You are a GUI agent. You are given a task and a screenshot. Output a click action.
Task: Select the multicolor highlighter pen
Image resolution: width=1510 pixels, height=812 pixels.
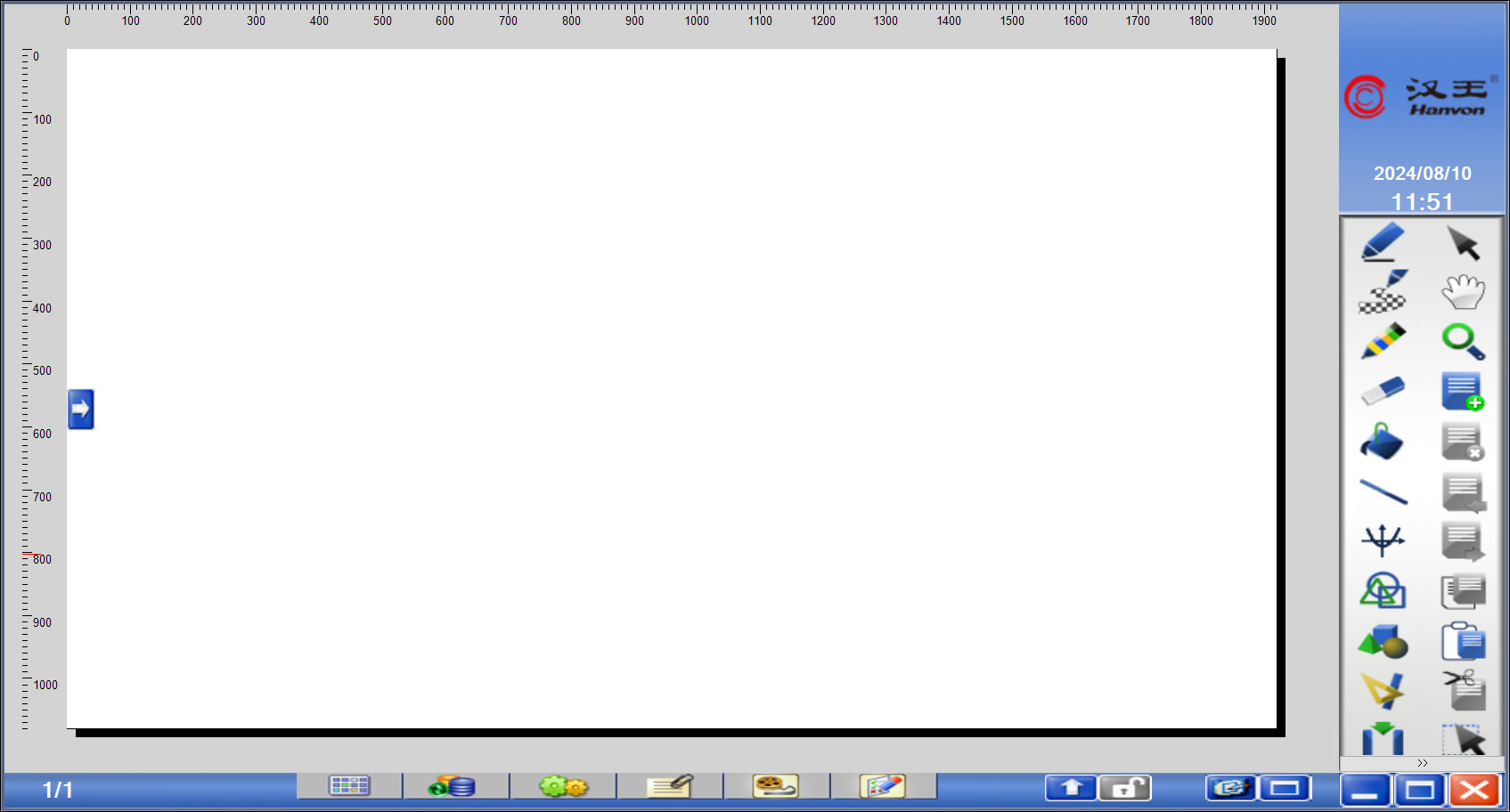[x=1383, y=341]
